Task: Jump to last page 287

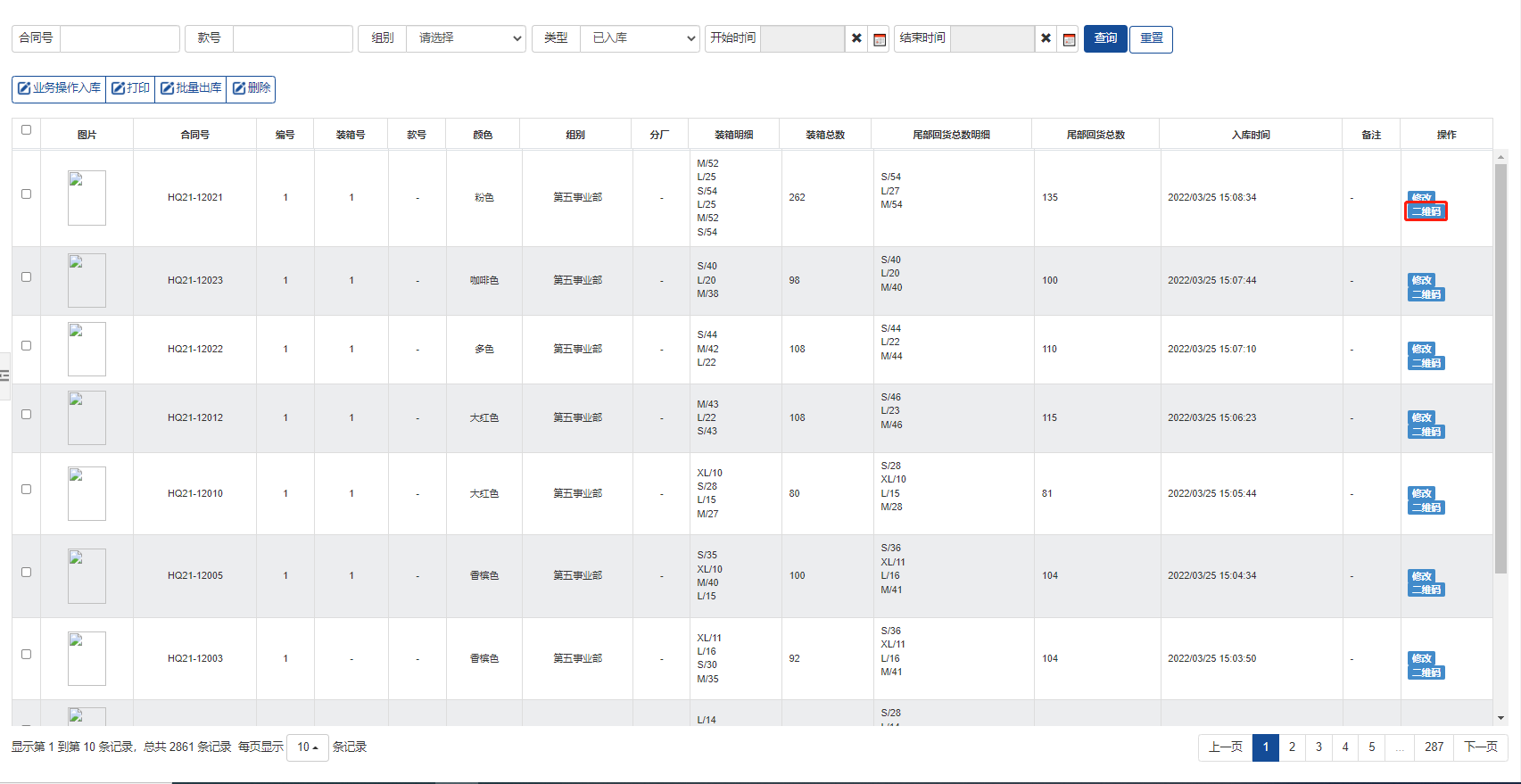Action: tap(1434, 747)
